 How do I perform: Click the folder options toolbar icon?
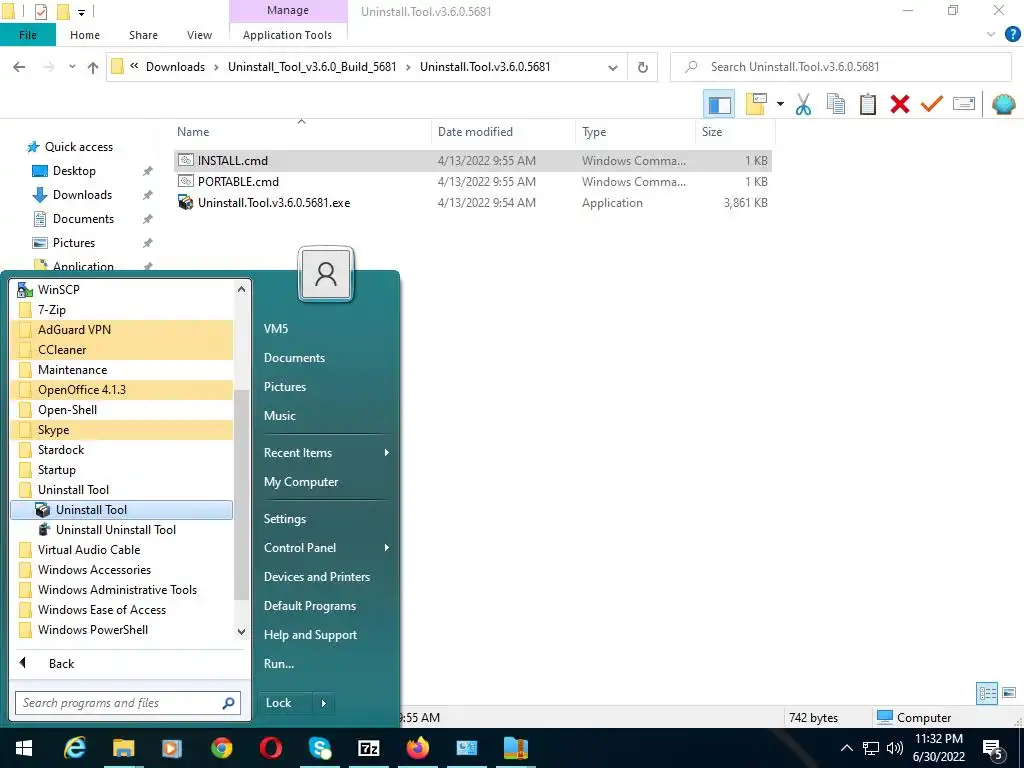point(756,104)
